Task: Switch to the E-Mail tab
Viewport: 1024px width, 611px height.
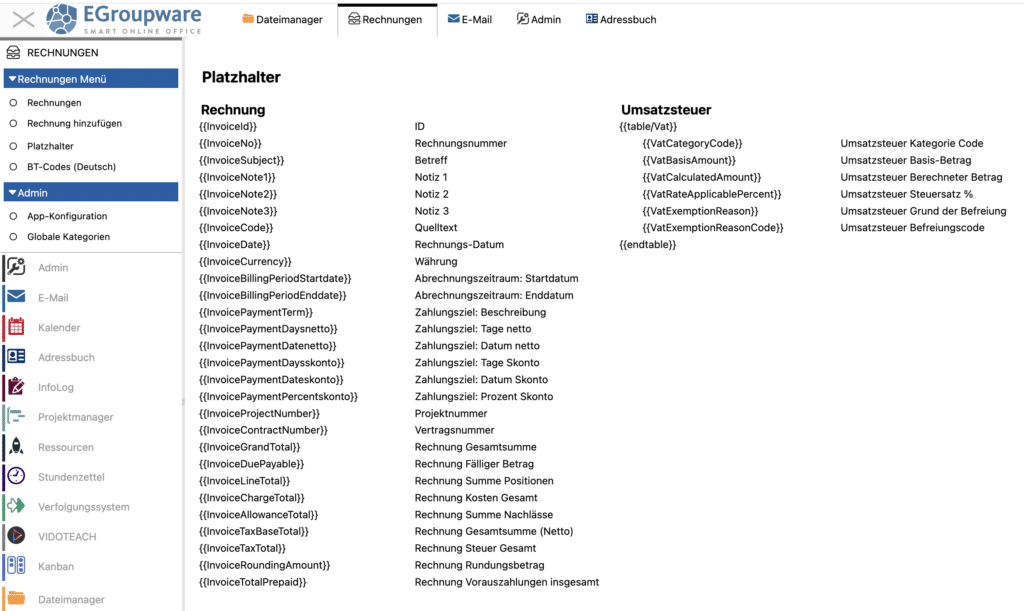Action: point(470,19)
